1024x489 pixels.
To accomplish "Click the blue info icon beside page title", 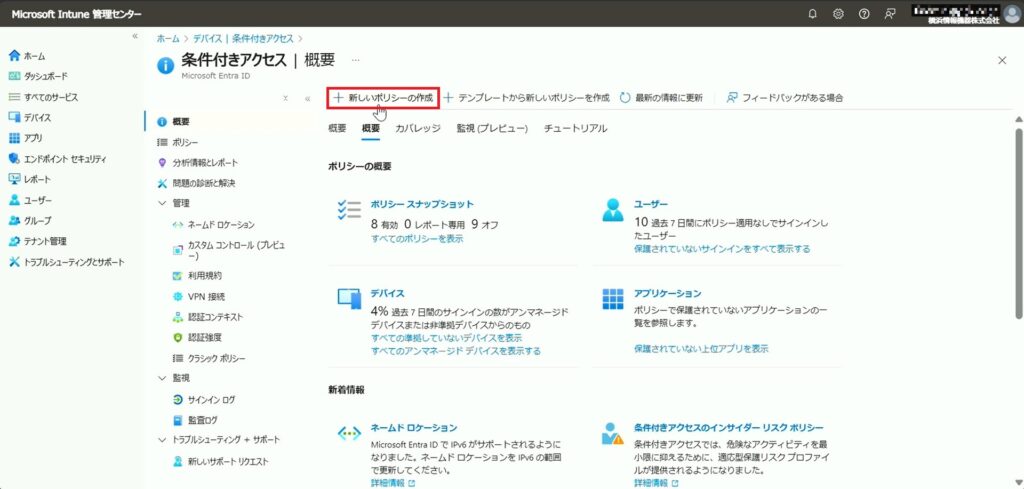I will pos(166,65).
